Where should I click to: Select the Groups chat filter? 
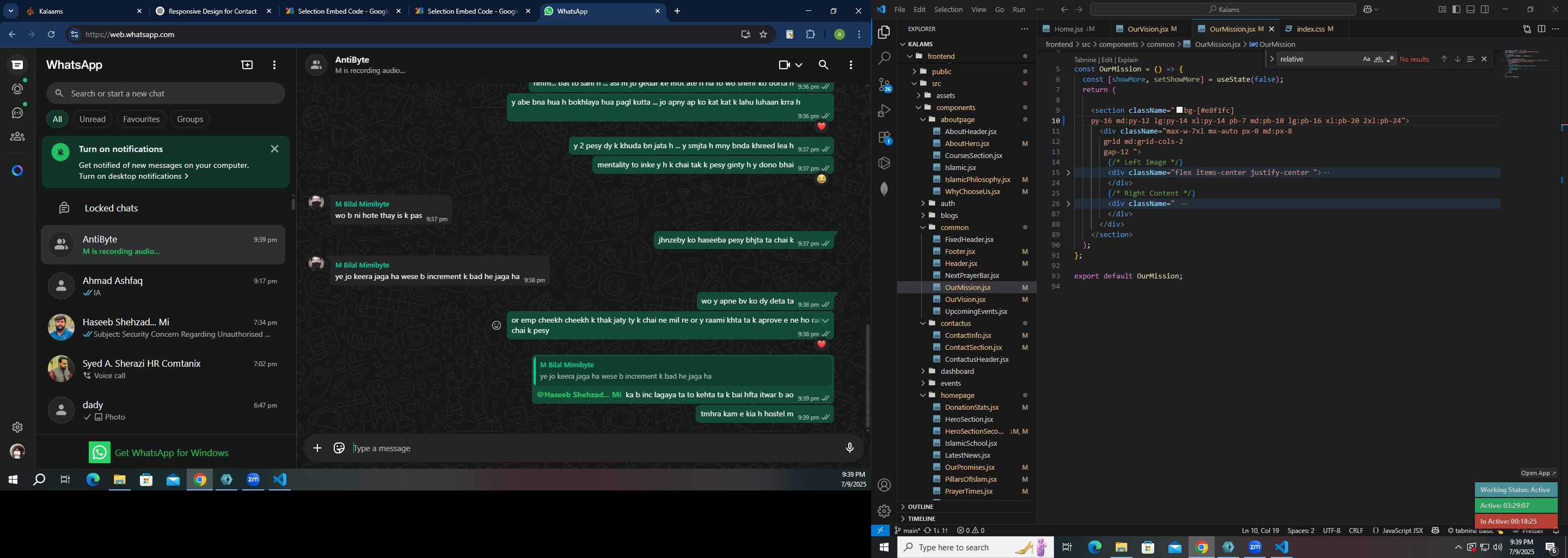pos(190,119)
